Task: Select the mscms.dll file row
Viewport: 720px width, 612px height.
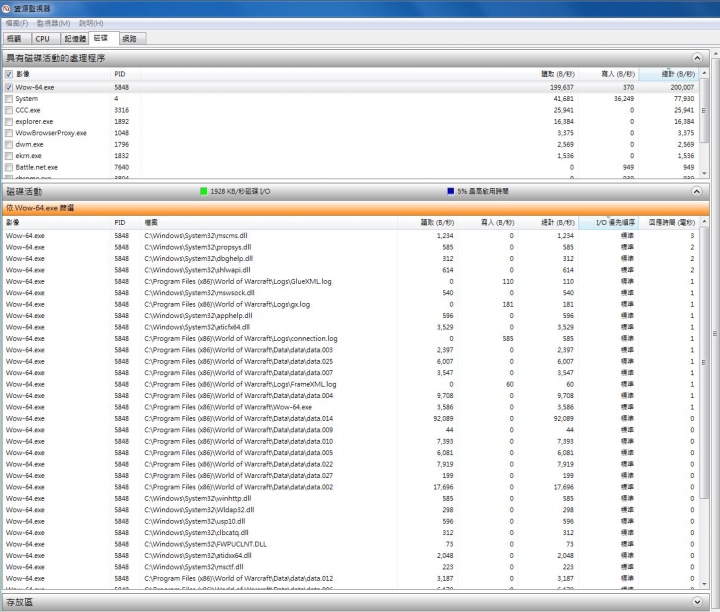Action: click(351, 236)
